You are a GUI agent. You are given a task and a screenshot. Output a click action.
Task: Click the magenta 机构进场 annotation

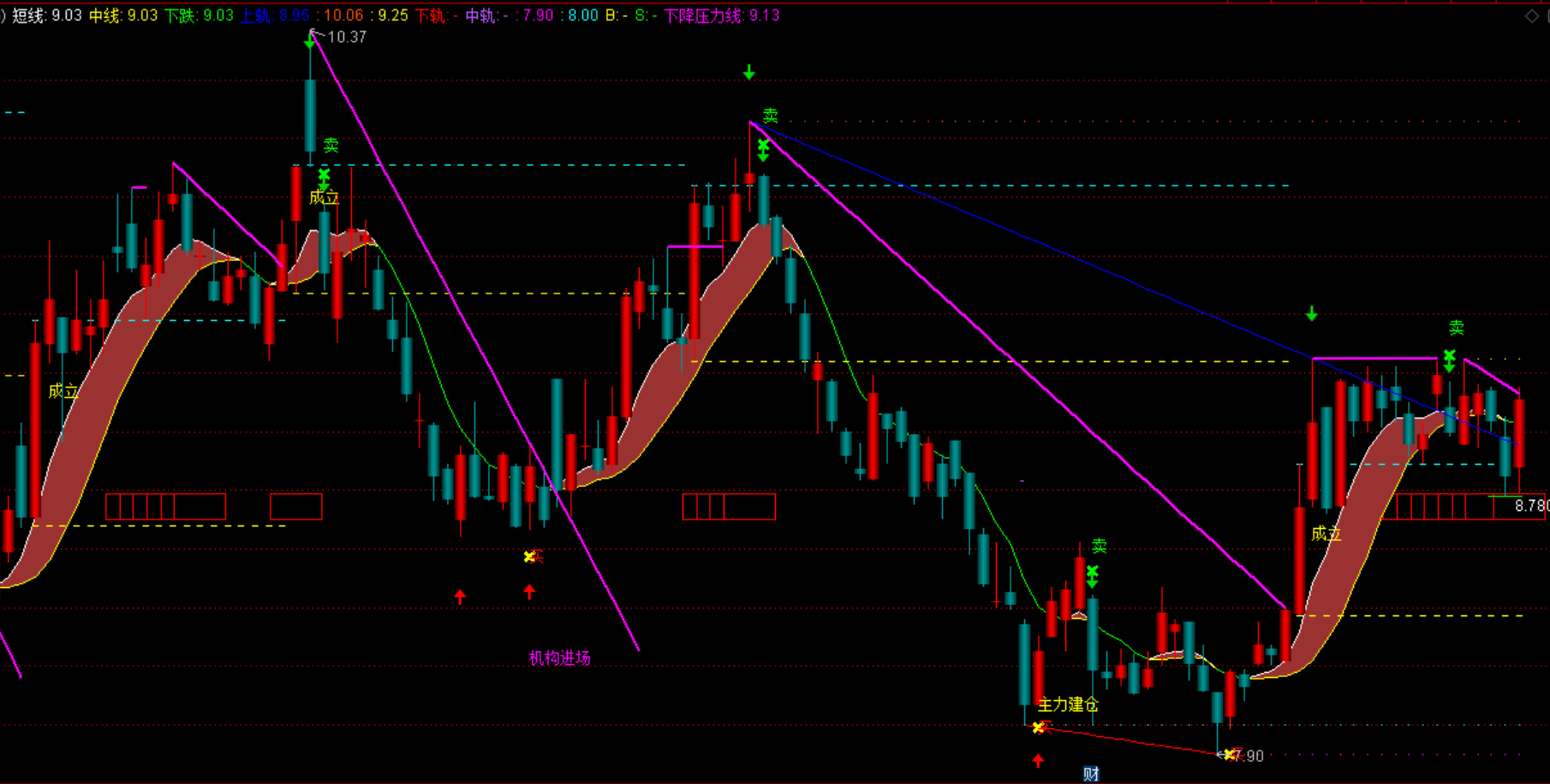[x=559, y=658]
